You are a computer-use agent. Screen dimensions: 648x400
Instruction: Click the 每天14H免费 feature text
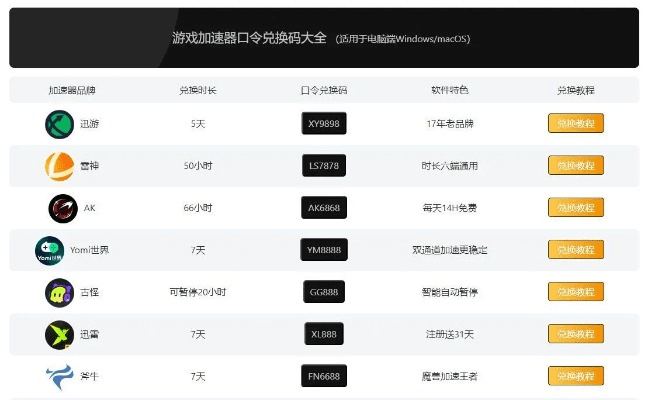tap(450, 208)
